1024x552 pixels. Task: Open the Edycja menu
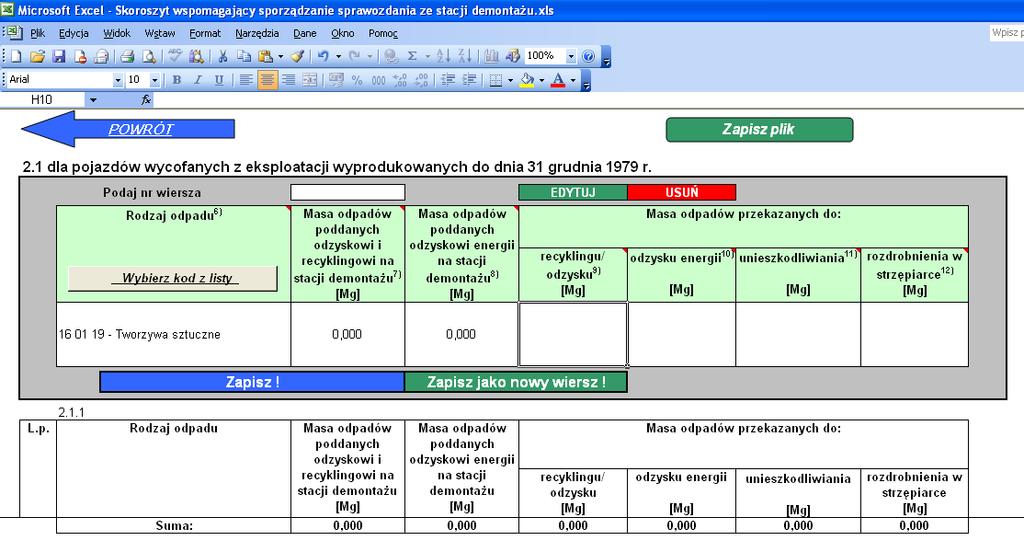(x=73, y=33)
